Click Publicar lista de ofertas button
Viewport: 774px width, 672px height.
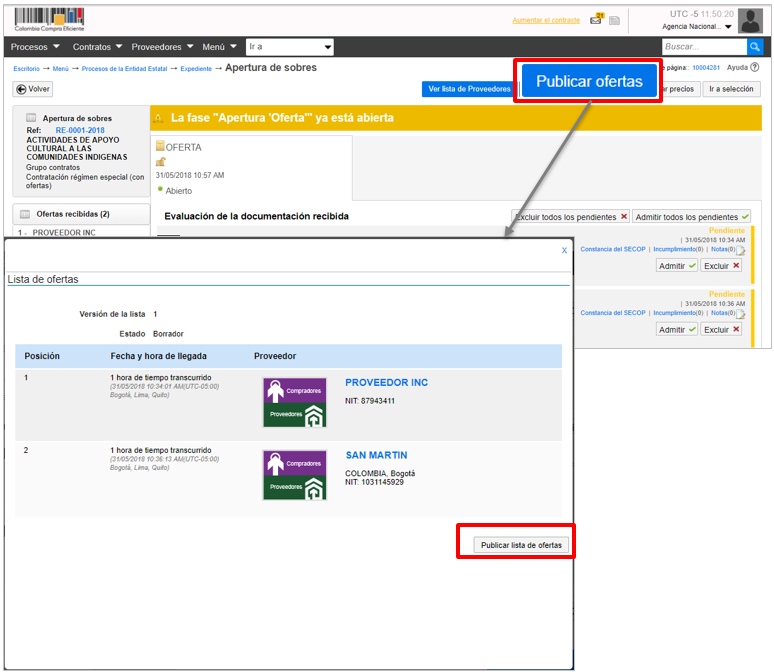coord(522,545)
